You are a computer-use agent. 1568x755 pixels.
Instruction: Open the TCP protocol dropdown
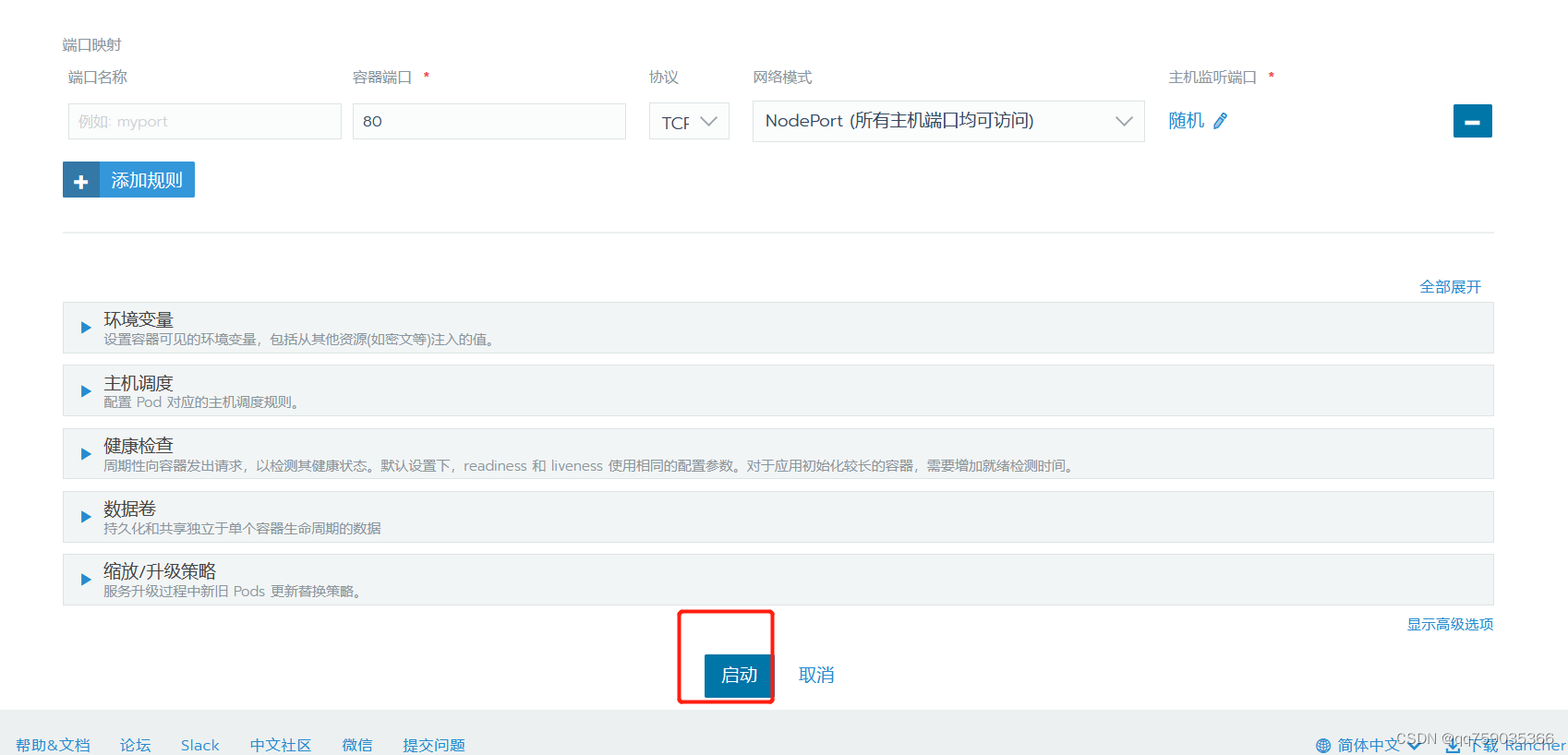coord(689,122)
